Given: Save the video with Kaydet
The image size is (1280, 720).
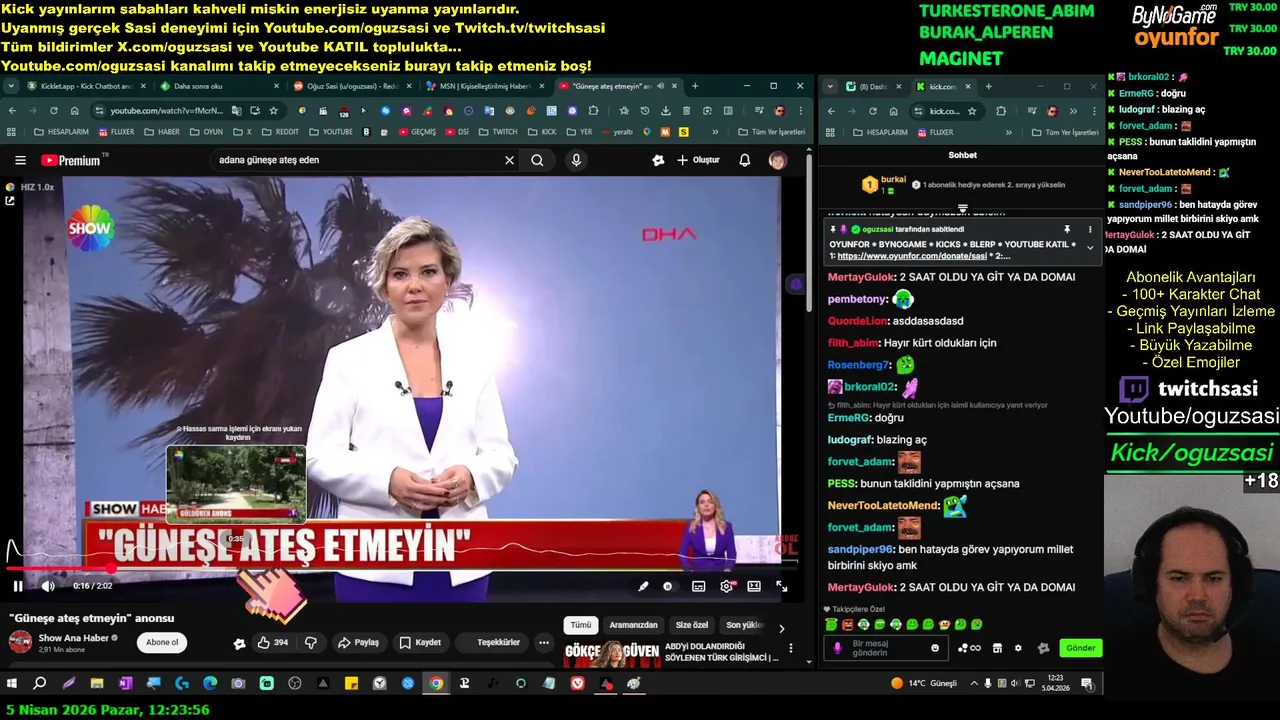Looking at the screenshot, I should (x=420, y=642).
